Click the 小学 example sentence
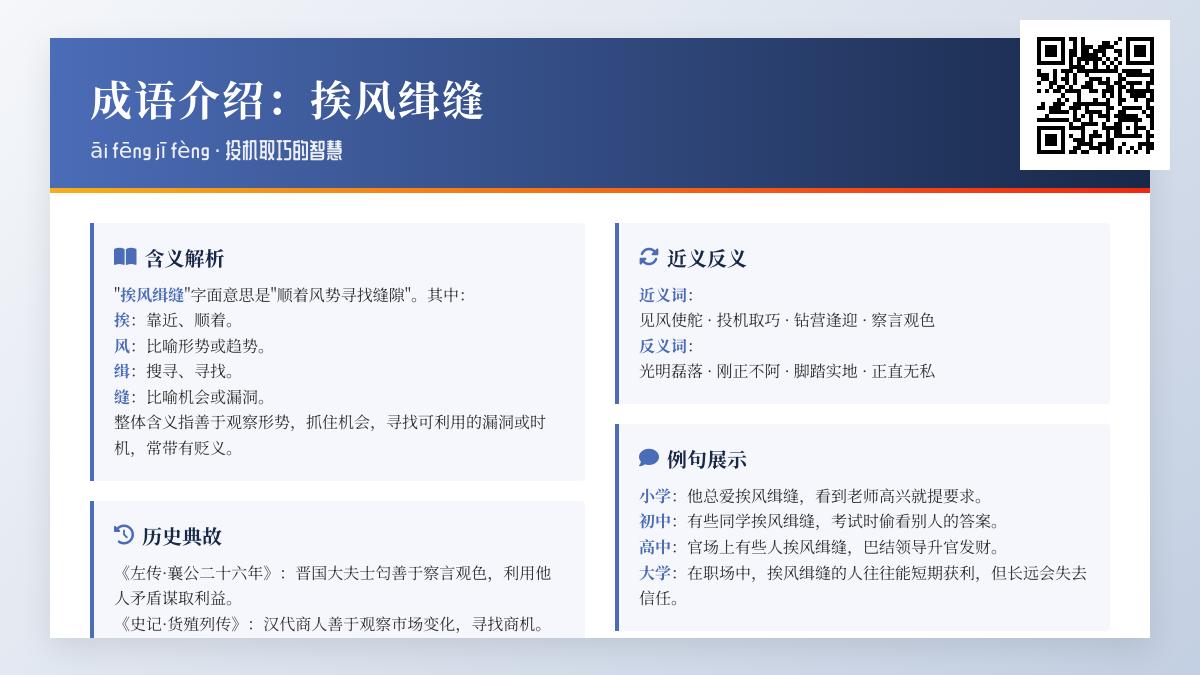Image resolution: width=1200 pixels, height=675 pixels. (813, 496)
